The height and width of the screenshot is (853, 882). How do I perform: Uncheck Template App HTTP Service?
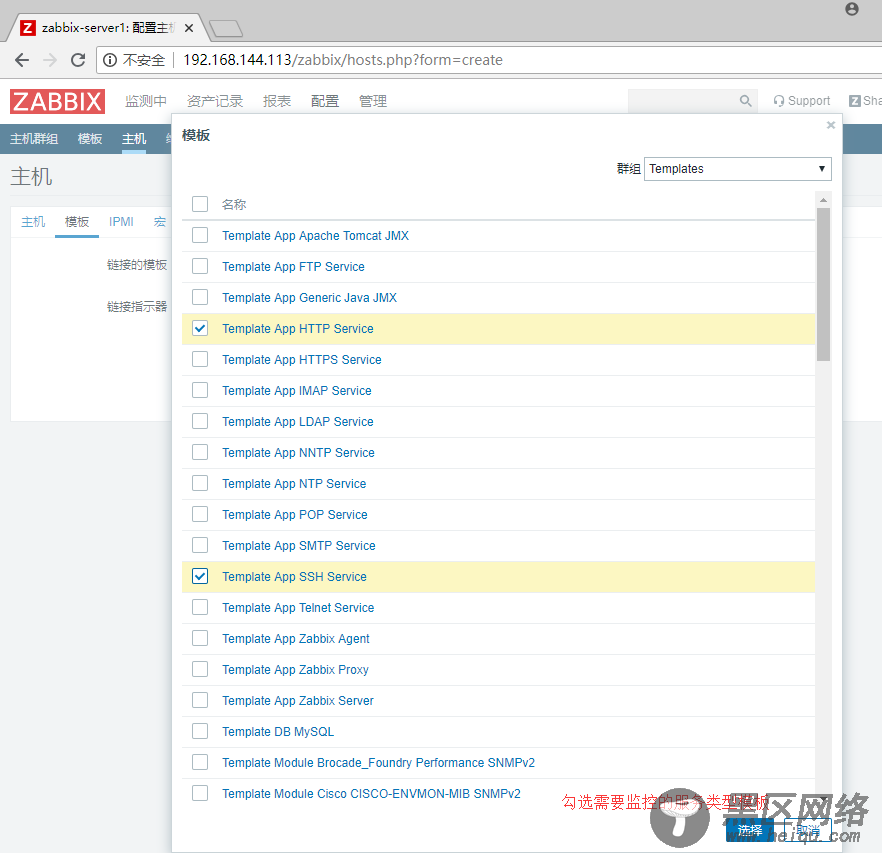pyautogui.click(x=200, y=328)
